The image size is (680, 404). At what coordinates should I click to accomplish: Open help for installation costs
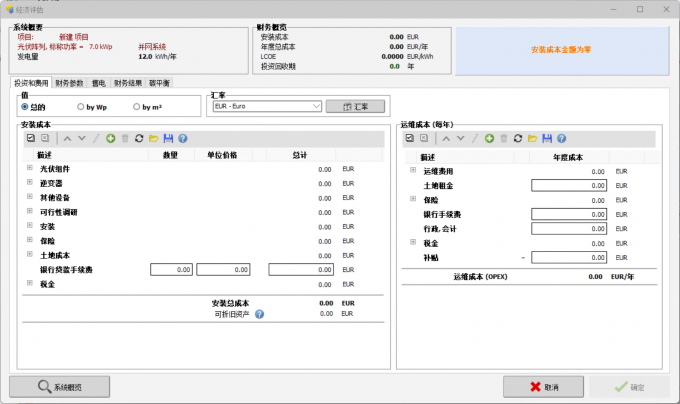tap(183, 138)
